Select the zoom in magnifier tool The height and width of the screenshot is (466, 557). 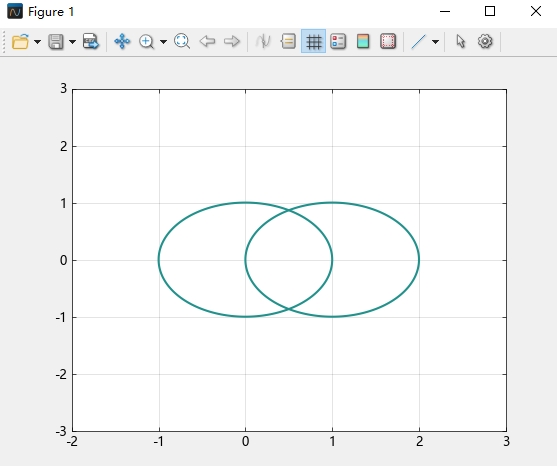(x=146, y=42)
